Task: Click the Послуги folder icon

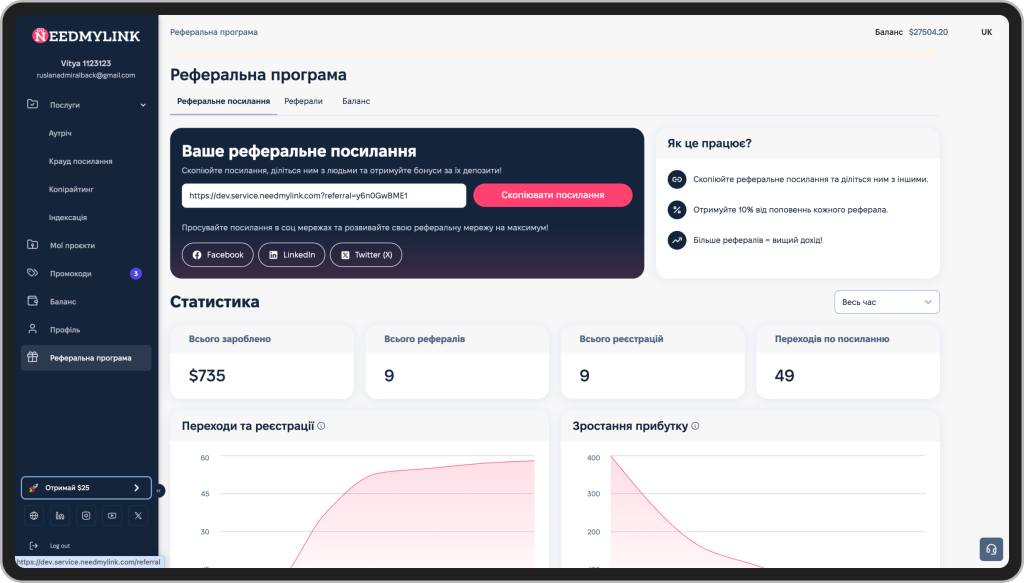Action: point(33,104)
